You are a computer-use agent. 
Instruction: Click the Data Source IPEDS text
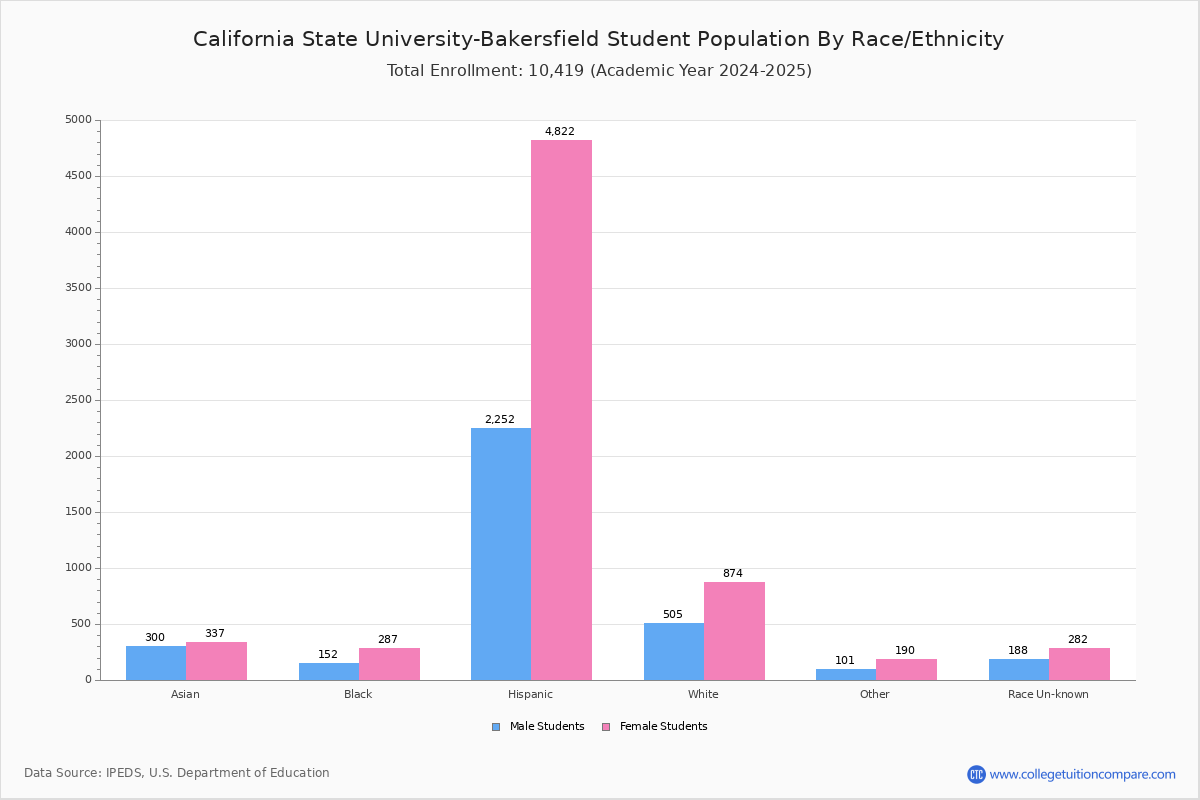tap(177, 773)
